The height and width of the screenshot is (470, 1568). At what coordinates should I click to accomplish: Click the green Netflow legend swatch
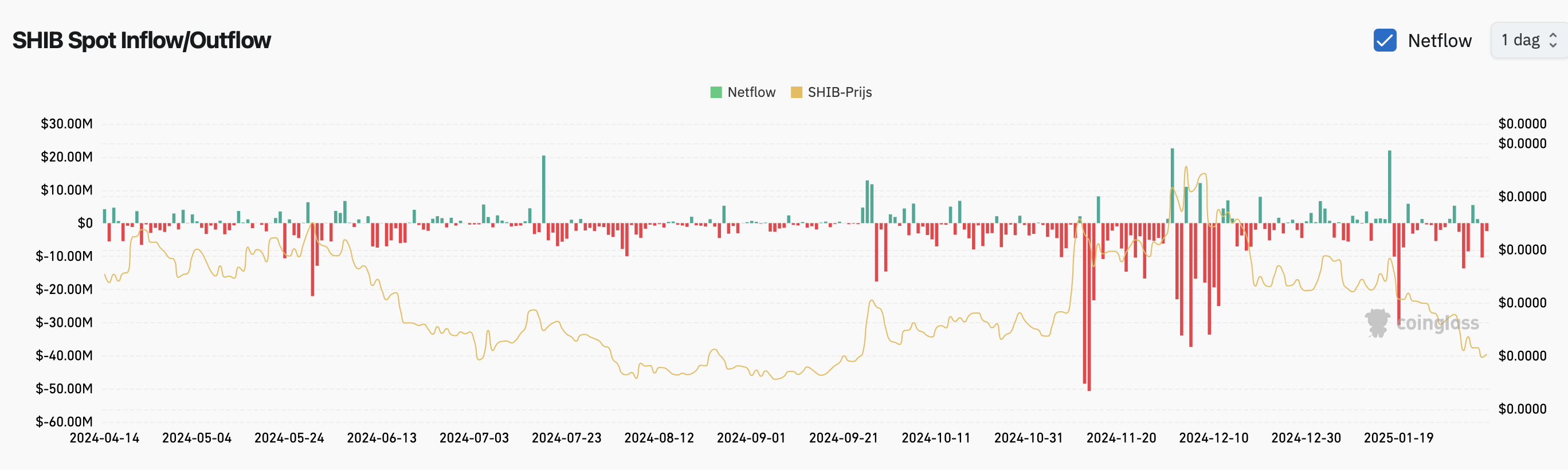click(x=716, y=92)
